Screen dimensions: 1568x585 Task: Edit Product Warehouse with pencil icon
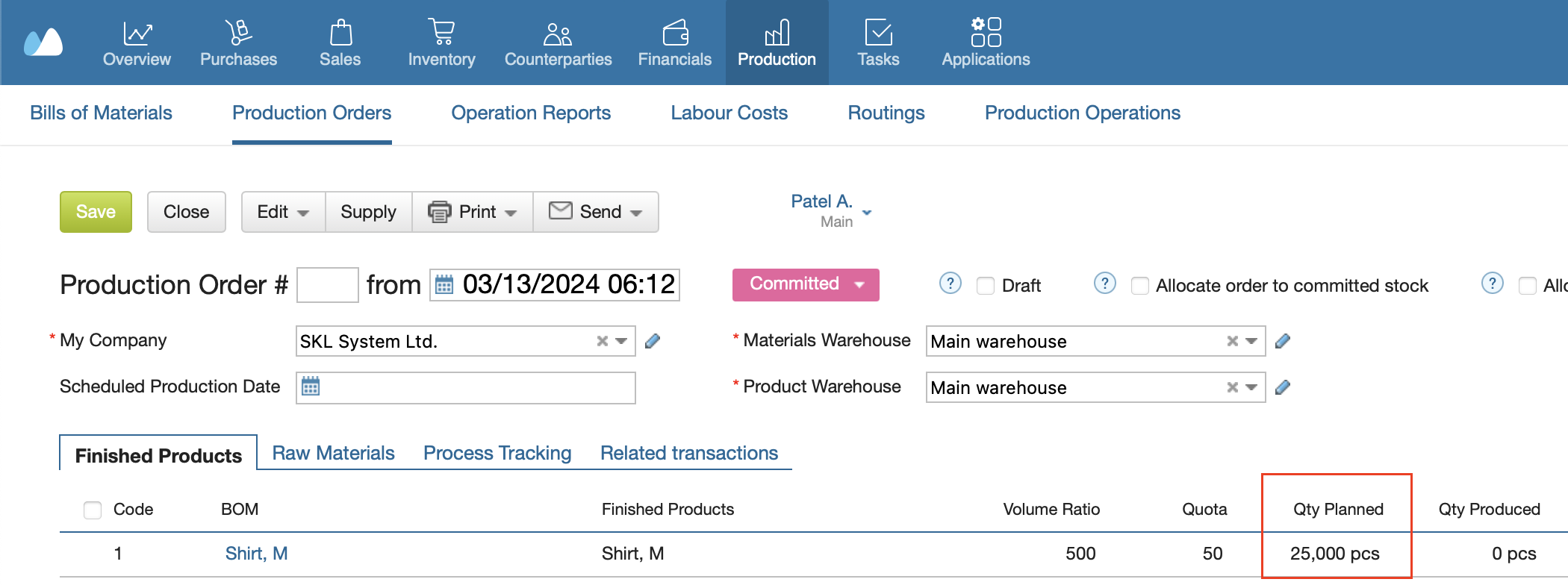[x=1282, y=387]
